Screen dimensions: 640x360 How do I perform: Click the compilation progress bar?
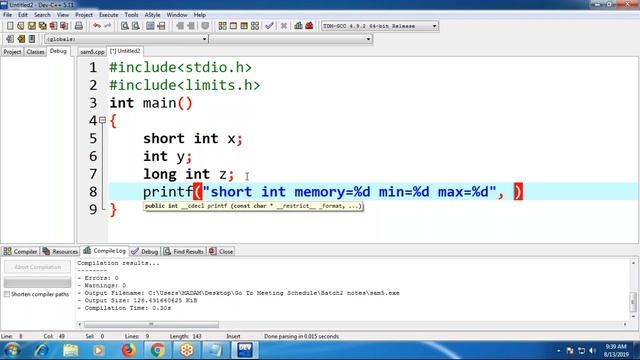(38, 282)
